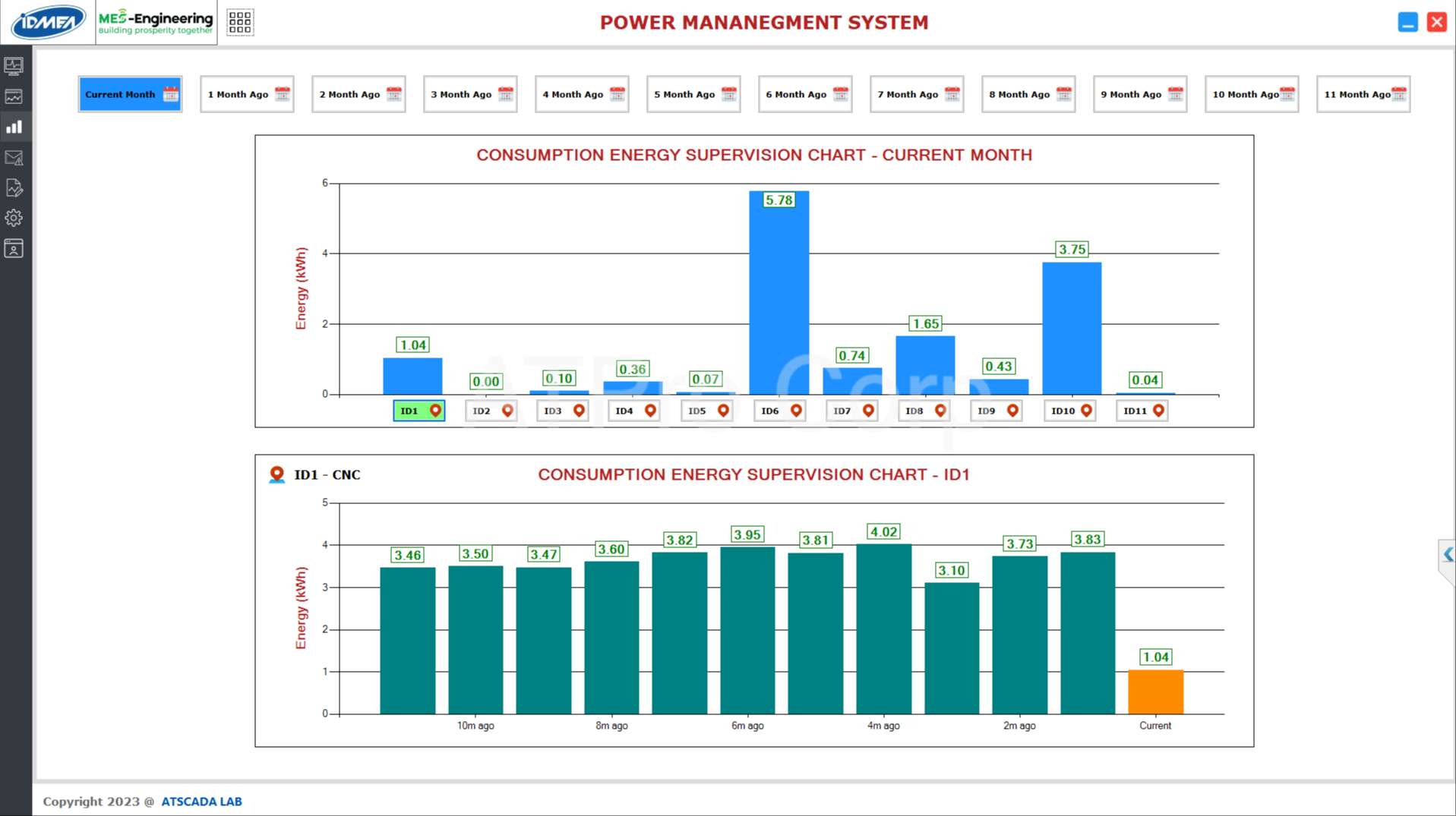Click the MES-Engineering logo
The image size is (1456, 816).
click(x=156, y=22)
